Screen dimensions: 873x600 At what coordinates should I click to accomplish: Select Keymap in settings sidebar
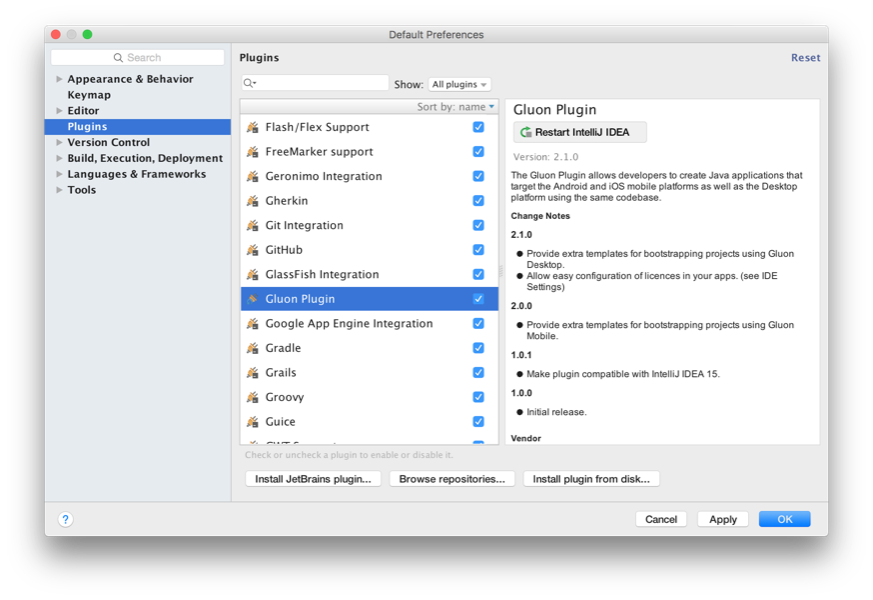click(x=89, y=95)
